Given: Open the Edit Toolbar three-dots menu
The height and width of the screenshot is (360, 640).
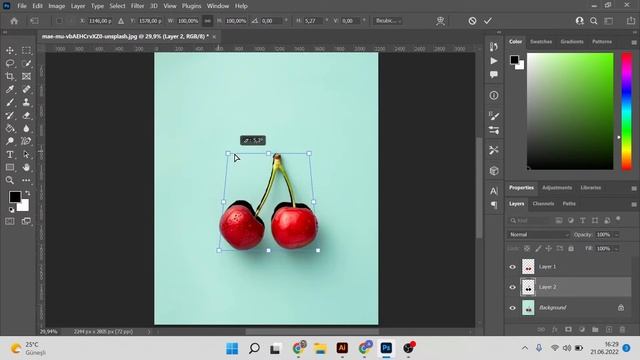Looking at the screenshot, I should point(26,180).
